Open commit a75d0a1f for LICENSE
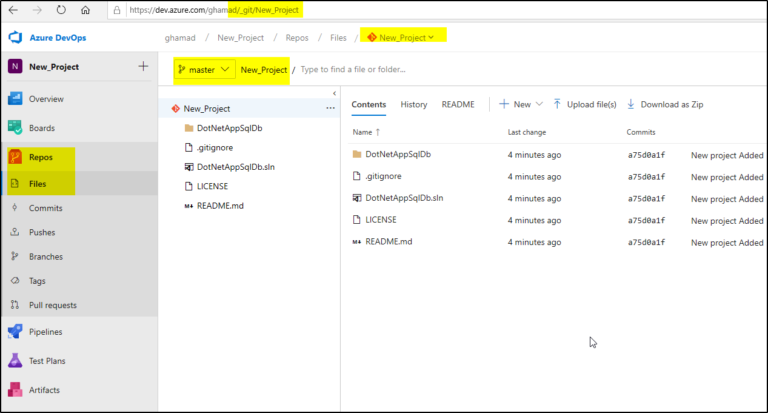 click(x=645, y=220)
